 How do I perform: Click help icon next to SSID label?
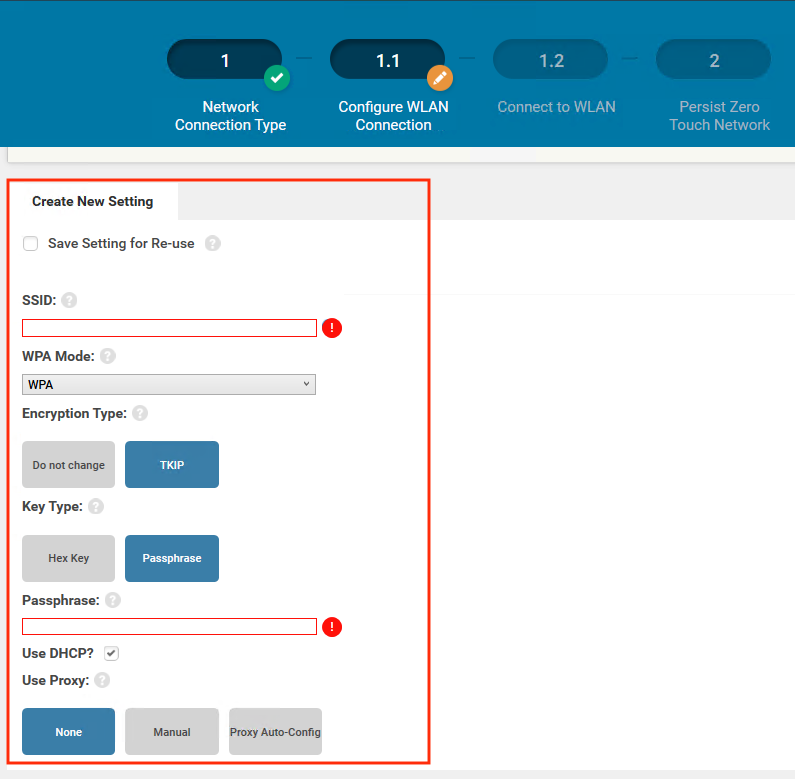(69, 300)
